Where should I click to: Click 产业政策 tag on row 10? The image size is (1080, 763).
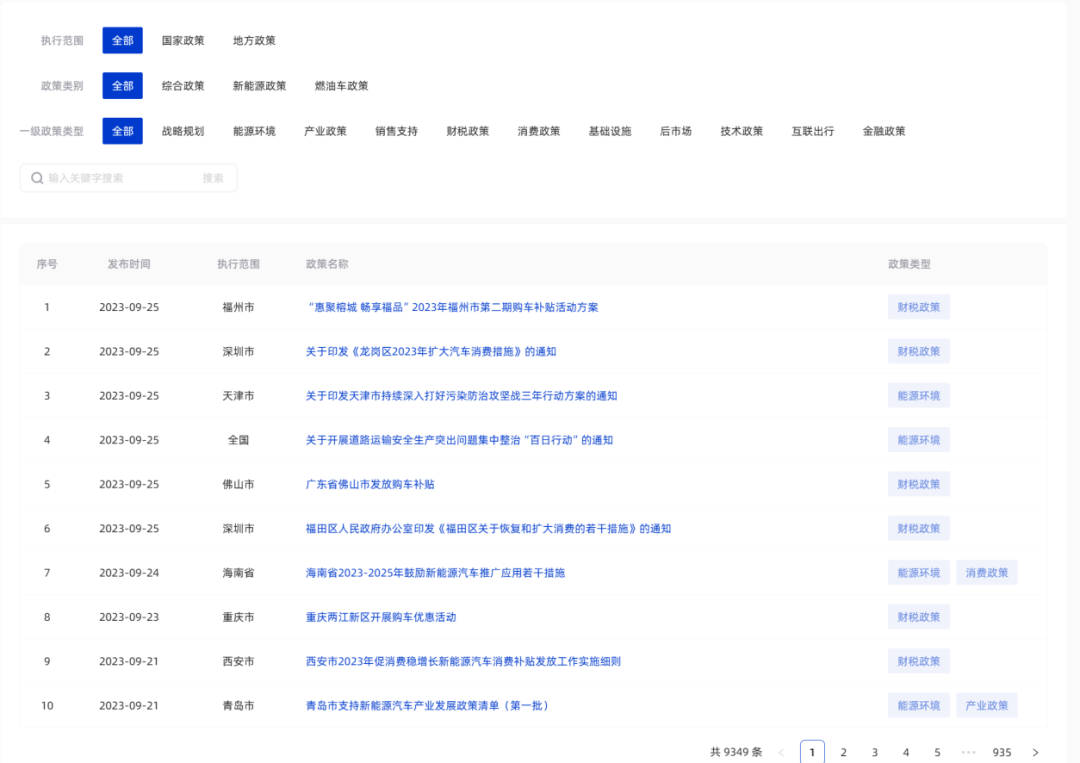coord(986,706)
